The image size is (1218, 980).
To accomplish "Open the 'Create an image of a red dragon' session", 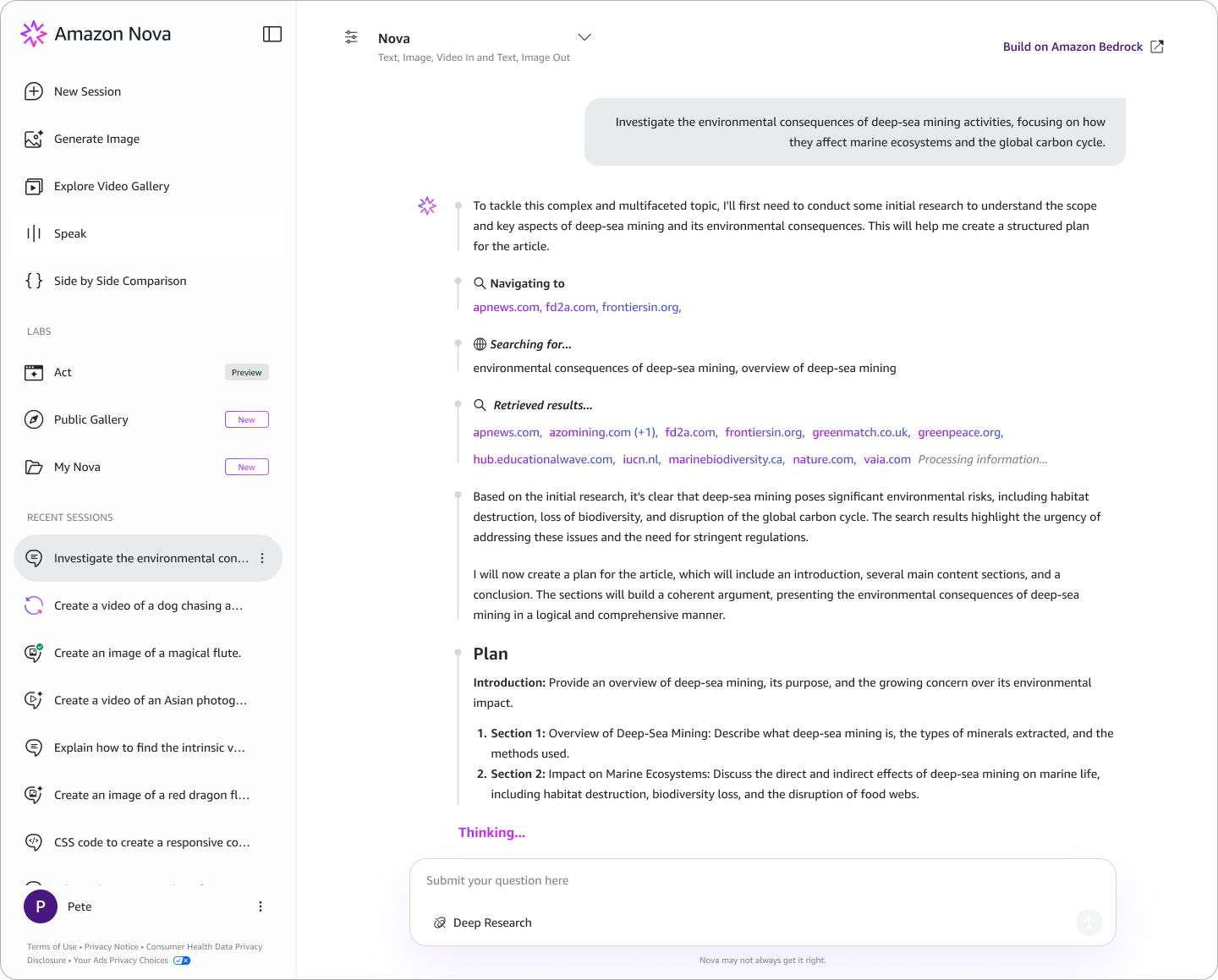I will pyautogui.click(x=148, y=795).
